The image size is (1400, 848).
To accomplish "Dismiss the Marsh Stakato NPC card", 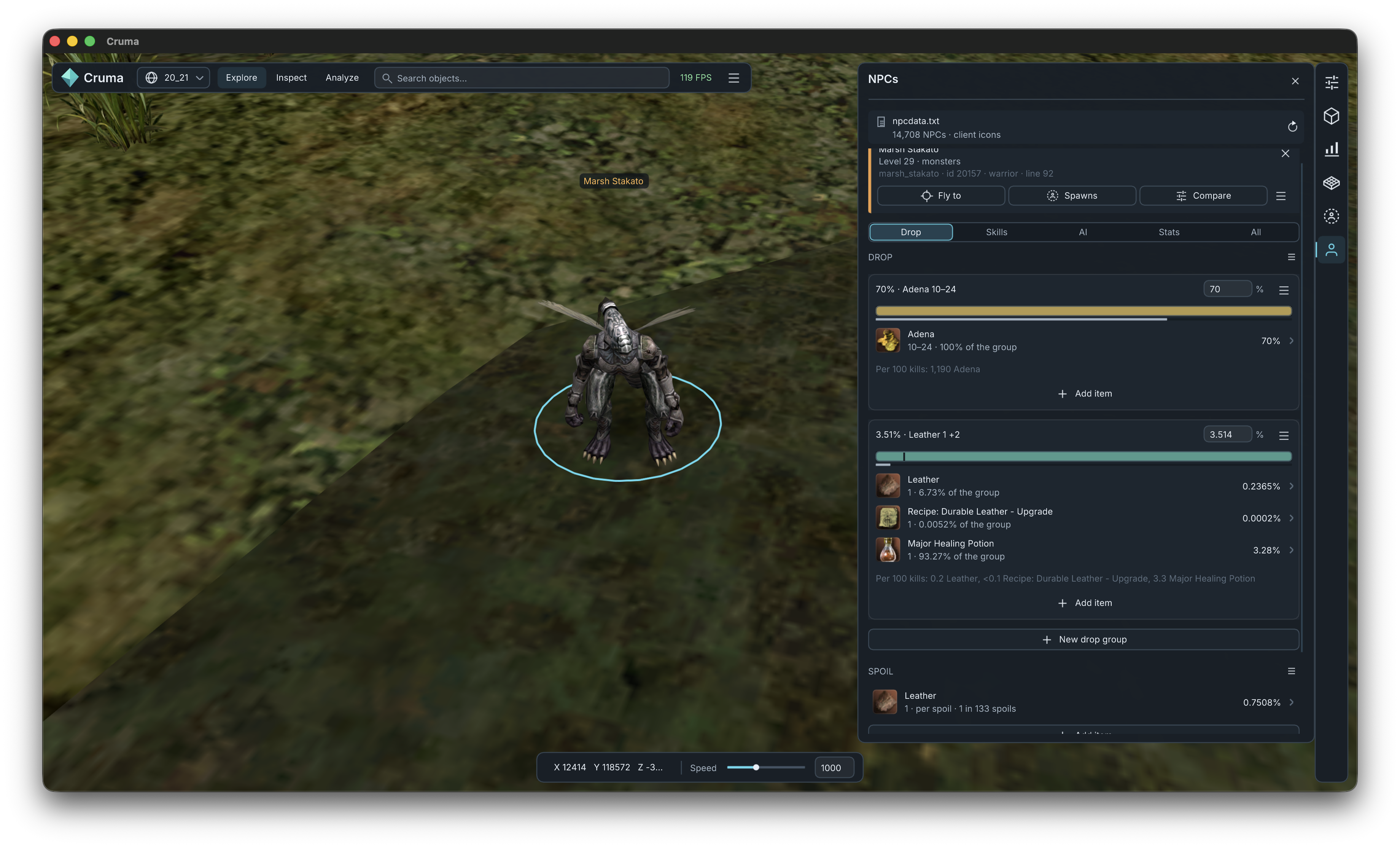I will coord(1285,153).
